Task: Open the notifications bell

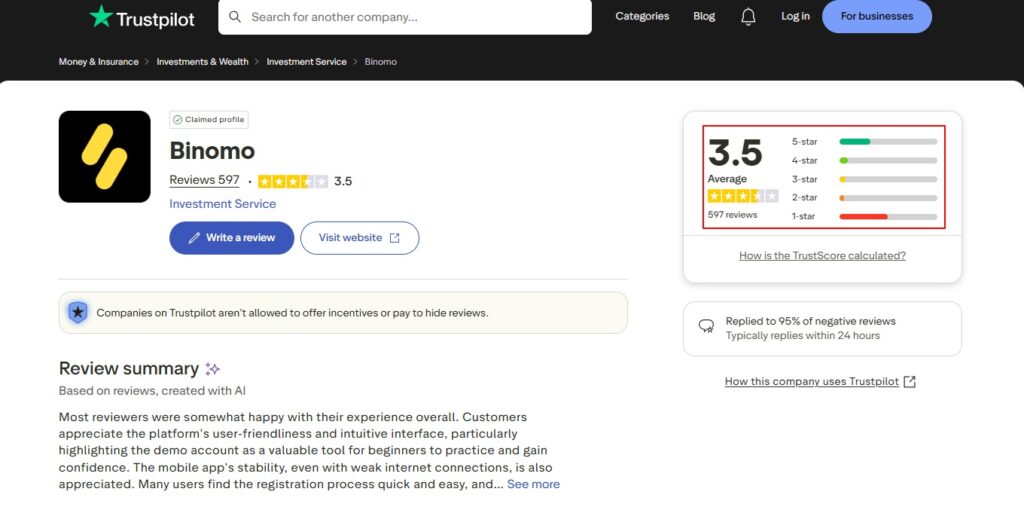Action: [748, 17]
